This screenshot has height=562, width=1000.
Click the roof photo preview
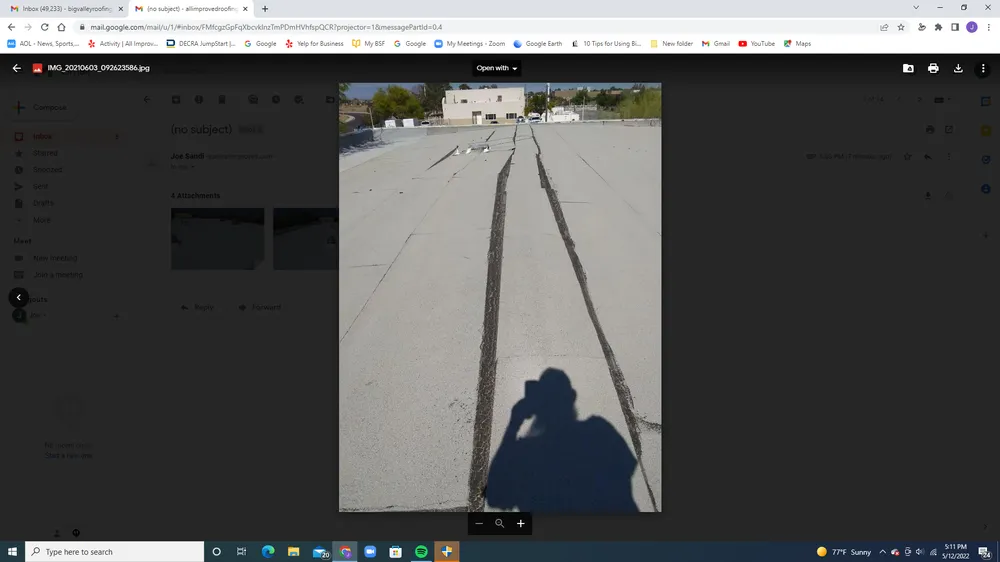coord(500,297)
